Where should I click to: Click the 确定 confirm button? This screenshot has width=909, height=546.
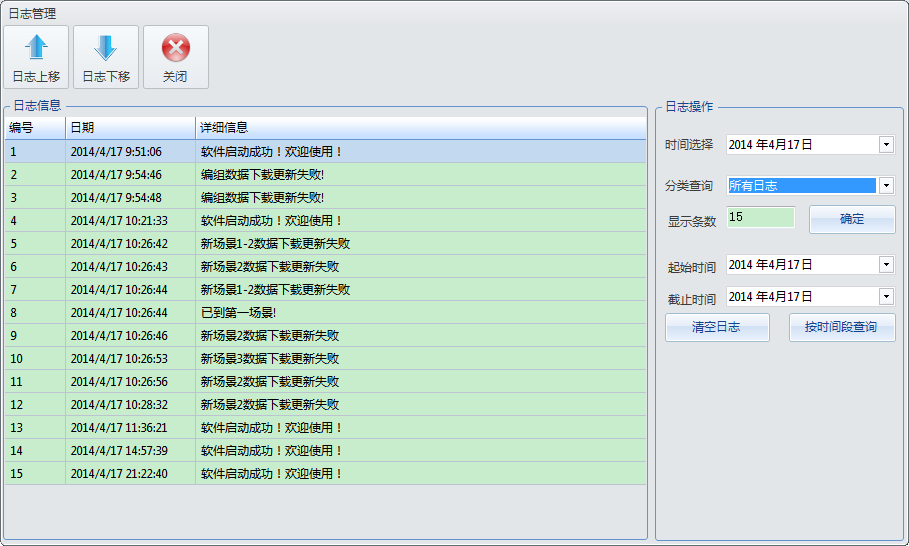click(x=851, y=219)
